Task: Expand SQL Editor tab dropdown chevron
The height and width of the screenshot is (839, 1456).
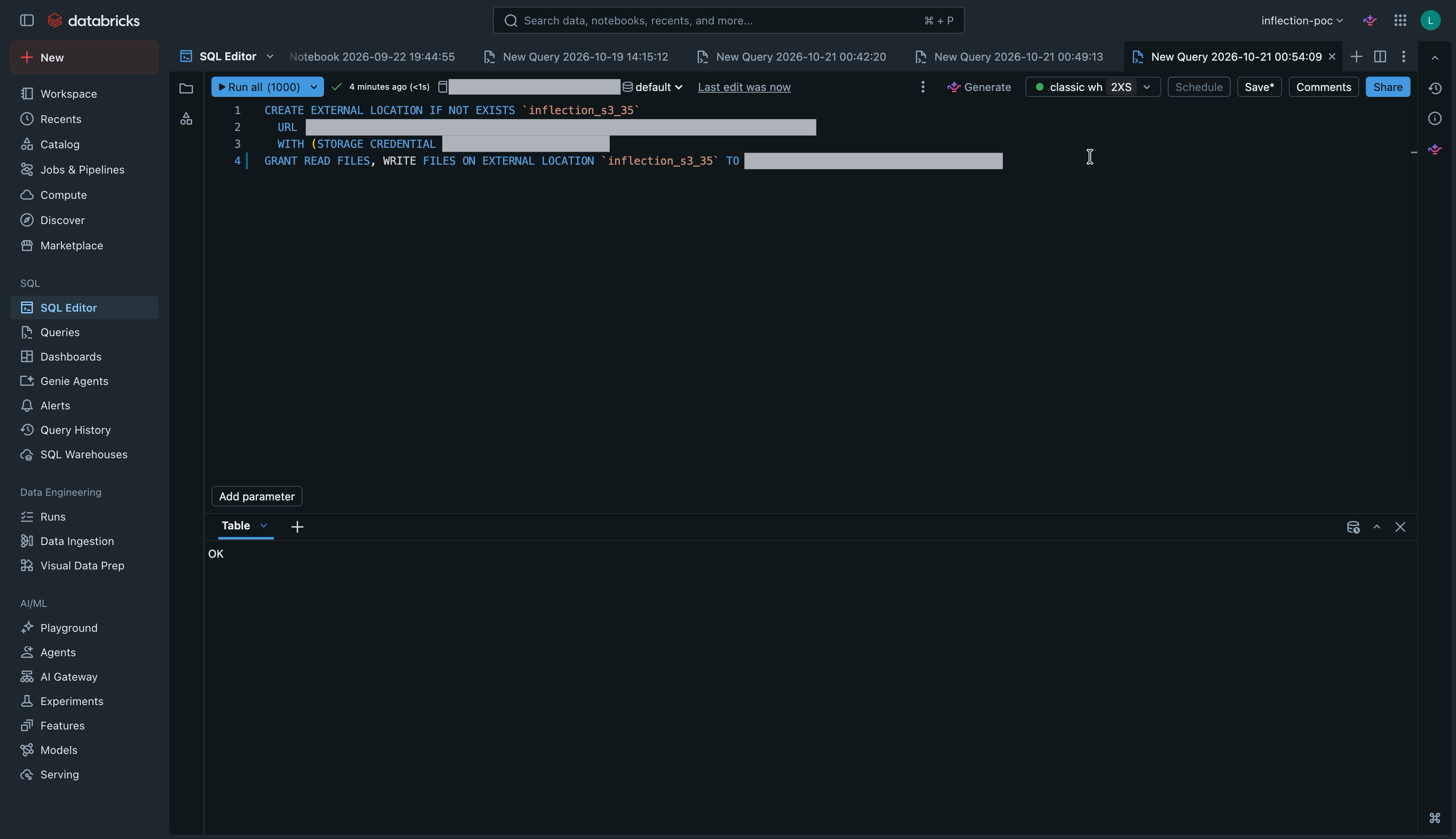Action: tap(270, 56)
